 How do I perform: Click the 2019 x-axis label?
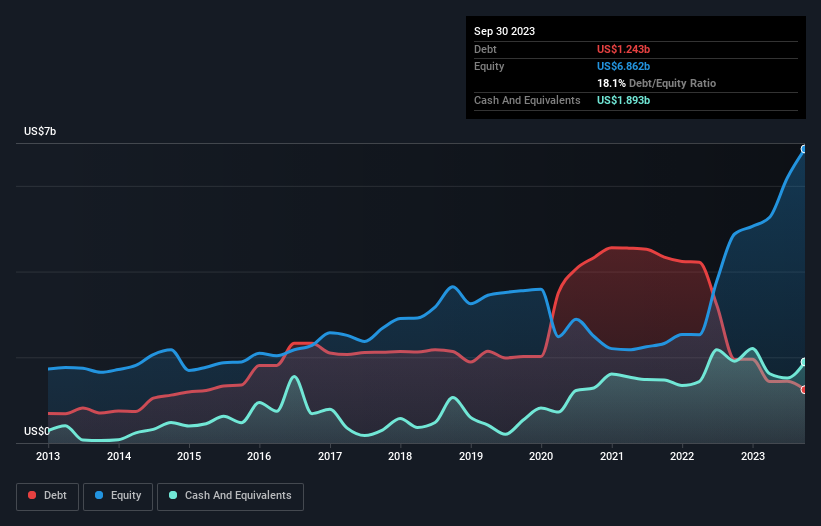click(471, 456)
